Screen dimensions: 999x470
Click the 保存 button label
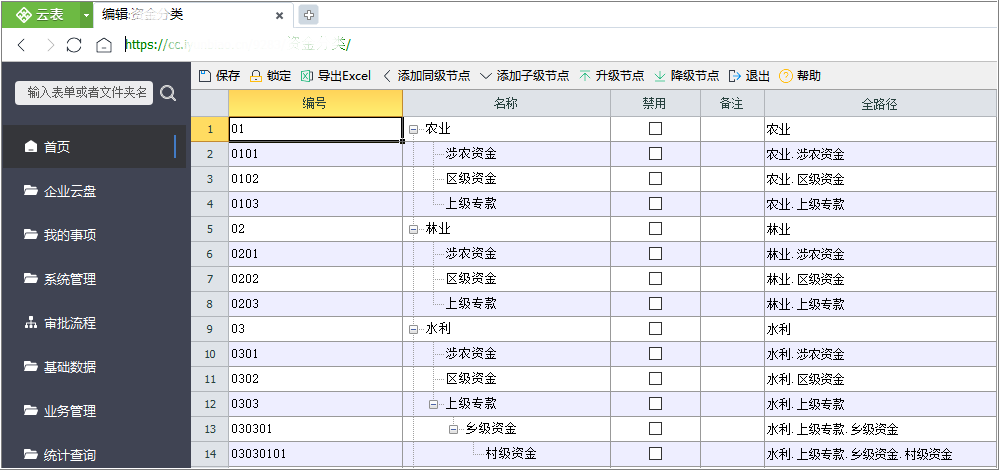pyautogui.click(x=227, y=76)
